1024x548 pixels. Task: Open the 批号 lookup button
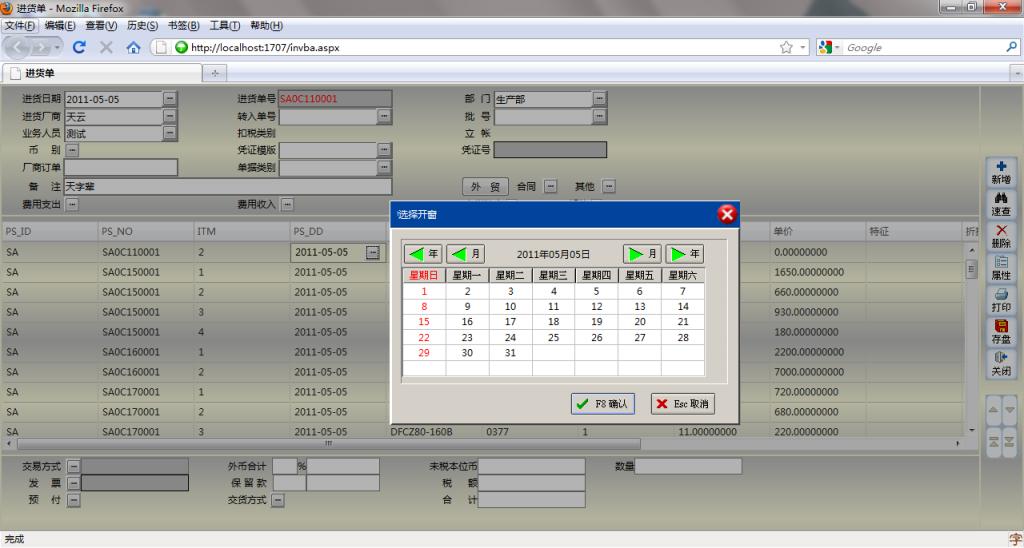[x=600, y=116]
